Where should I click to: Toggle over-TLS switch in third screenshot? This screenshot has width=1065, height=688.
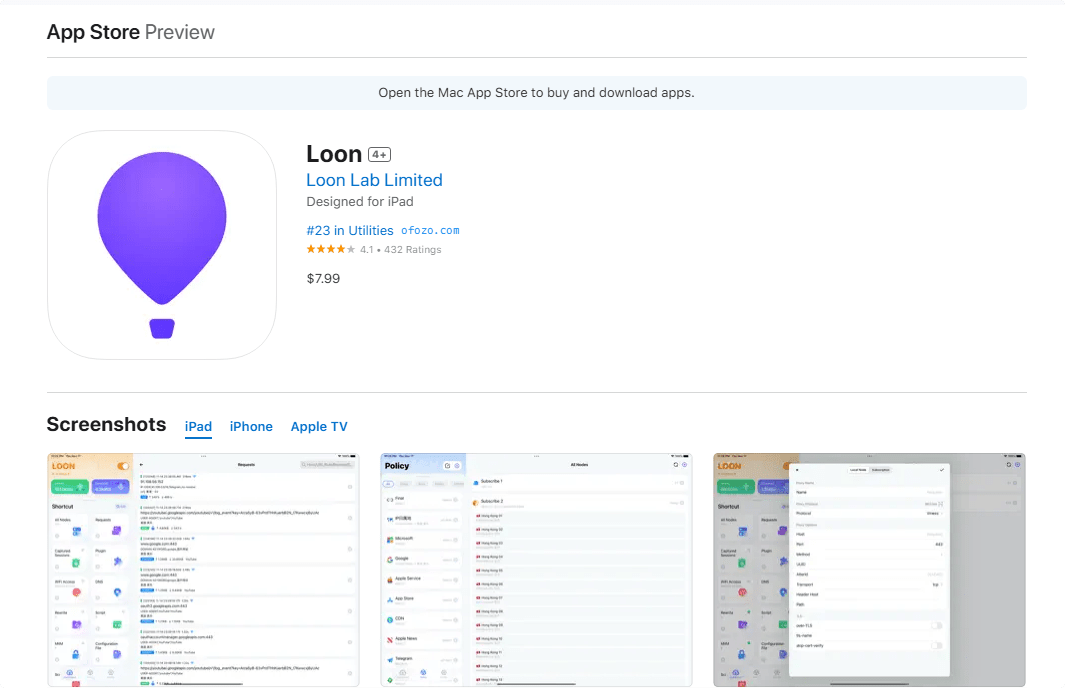click(x=937, y=625)
